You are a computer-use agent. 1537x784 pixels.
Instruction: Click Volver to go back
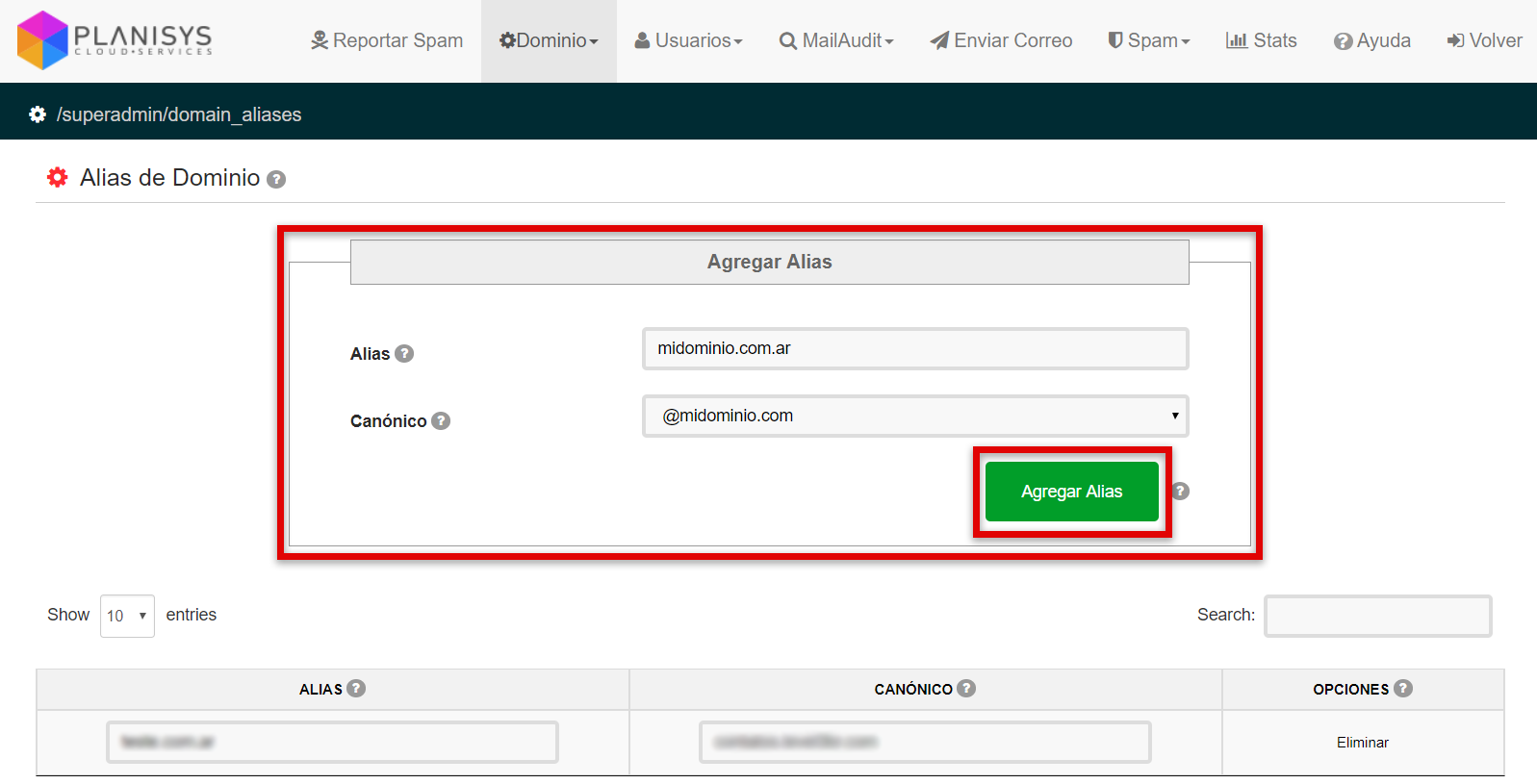[1484, 40]
